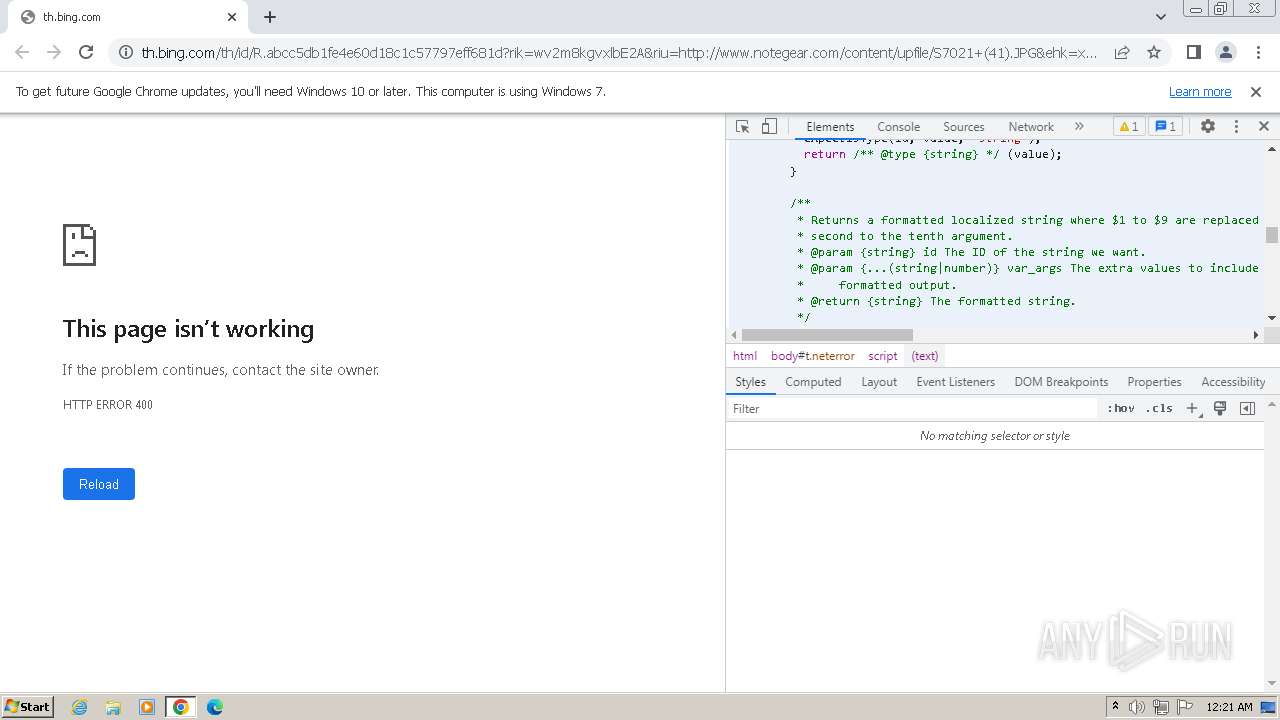The width and height of the screenshot is (1280, 720).
Task: Open Layout pane tab
Action: click(879, 382)
